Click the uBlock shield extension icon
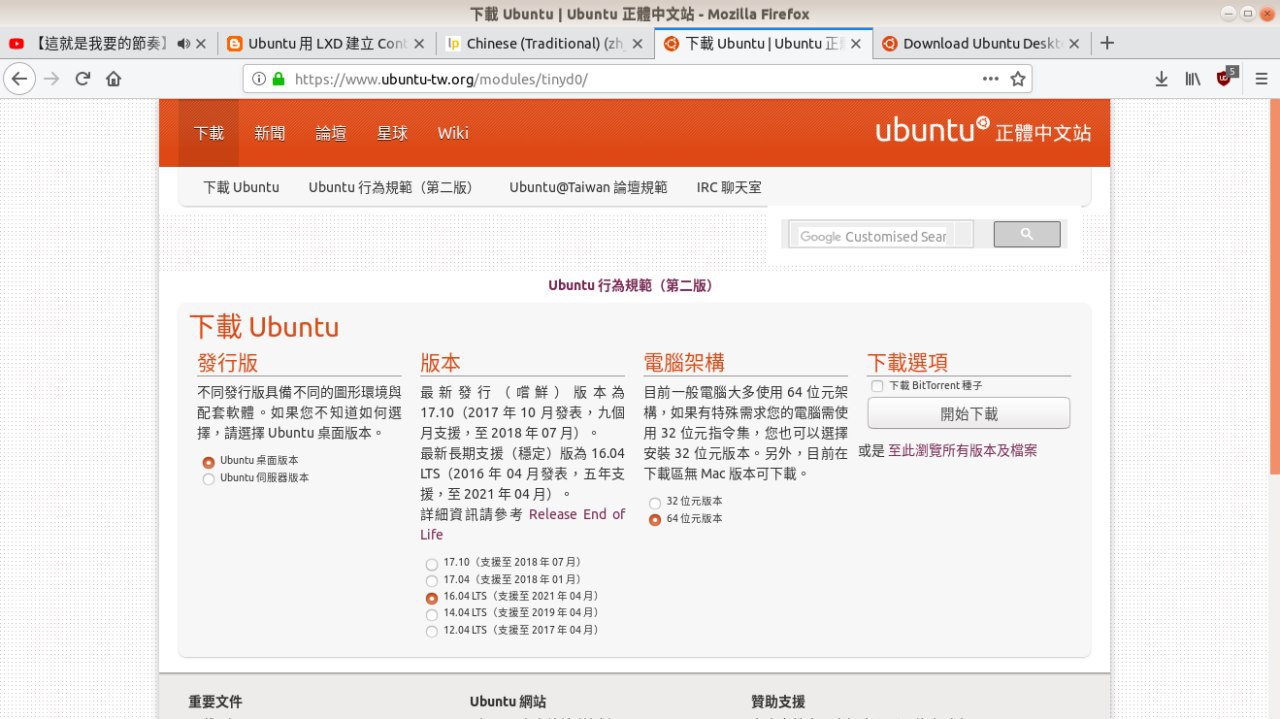The image size is (1280, 719). pyautogui.click(x=1226, y=78)
